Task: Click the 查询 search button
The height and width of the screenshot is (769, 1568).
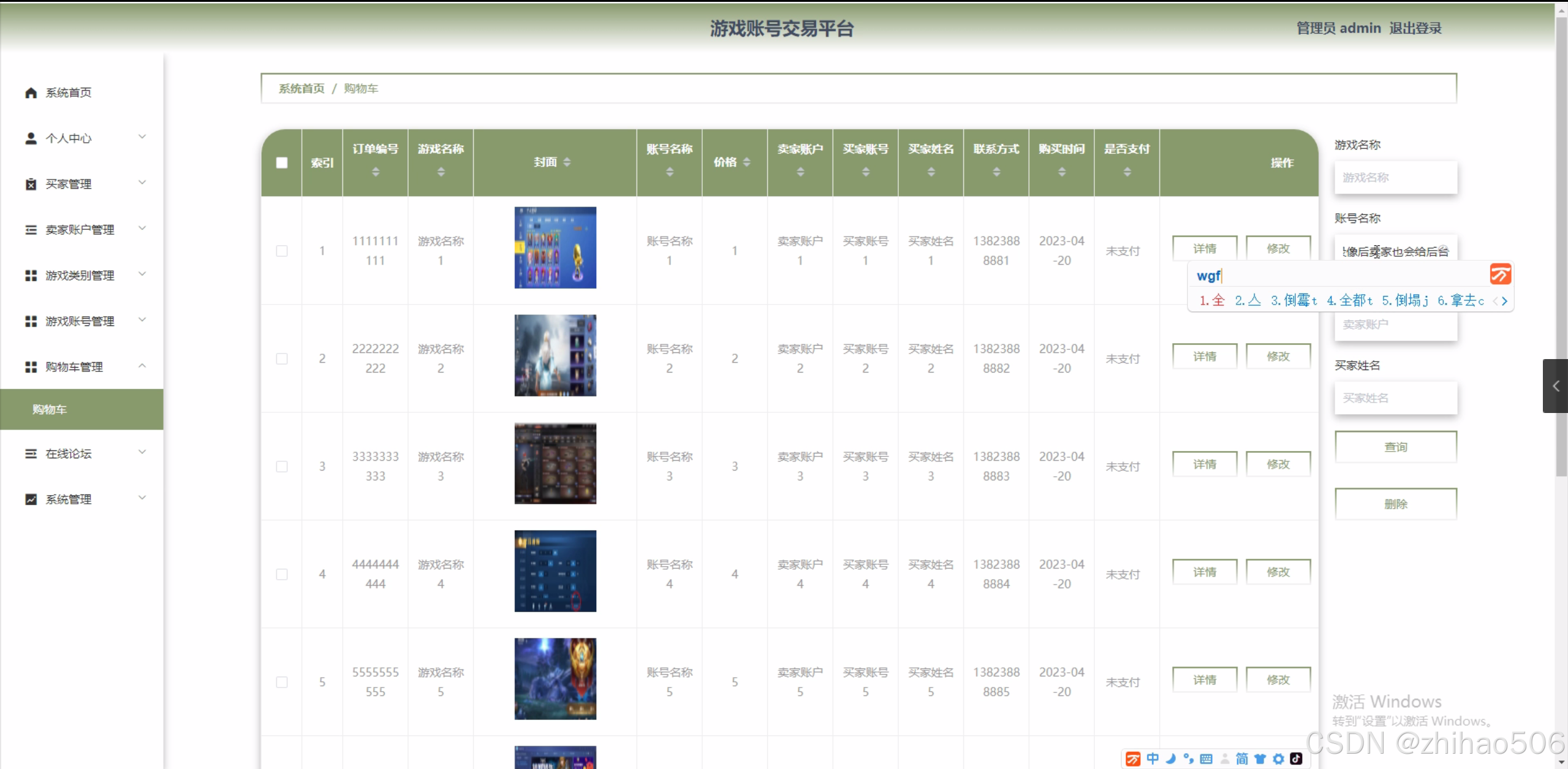Action: 1395,447
